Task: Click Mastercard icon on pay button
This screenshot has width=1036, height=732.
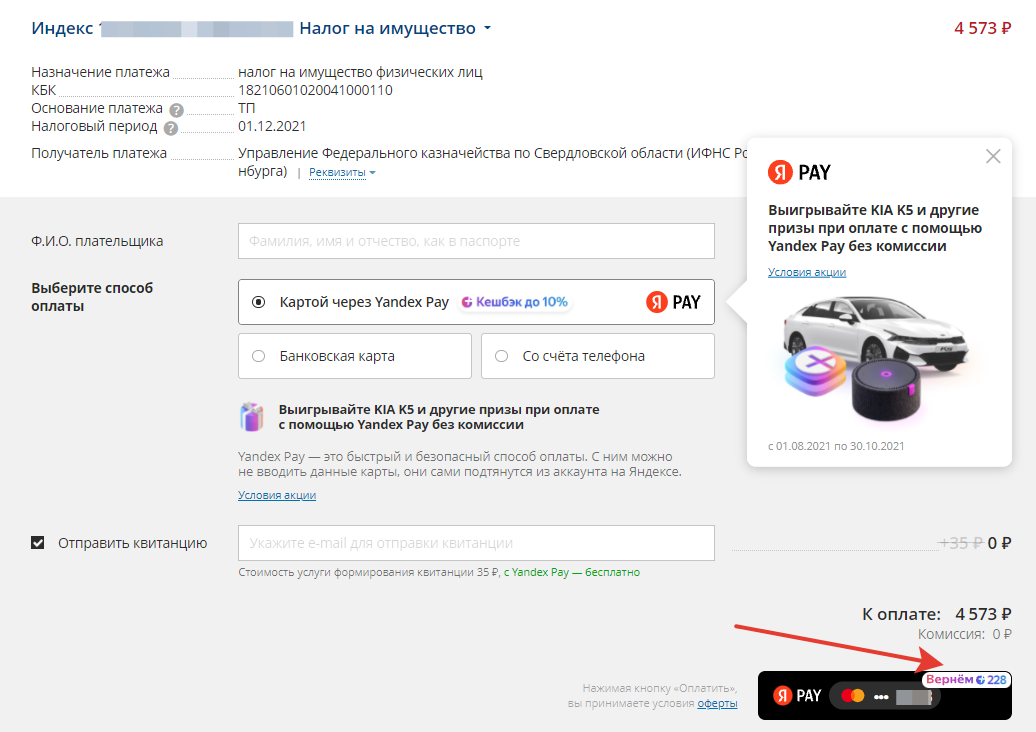Action: coord(852,696)
